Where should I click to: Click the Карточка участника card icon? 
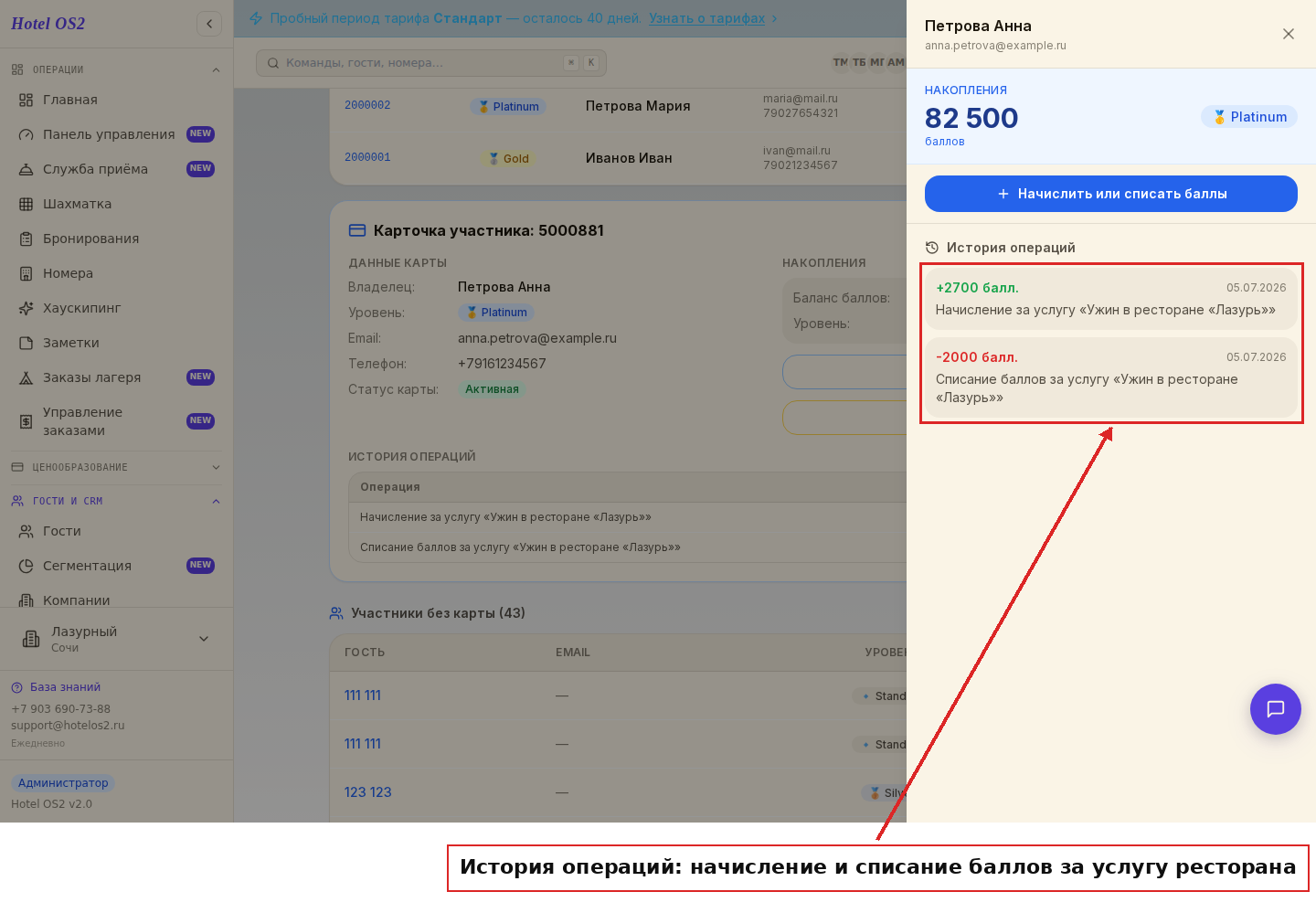[x=357, y=230]
